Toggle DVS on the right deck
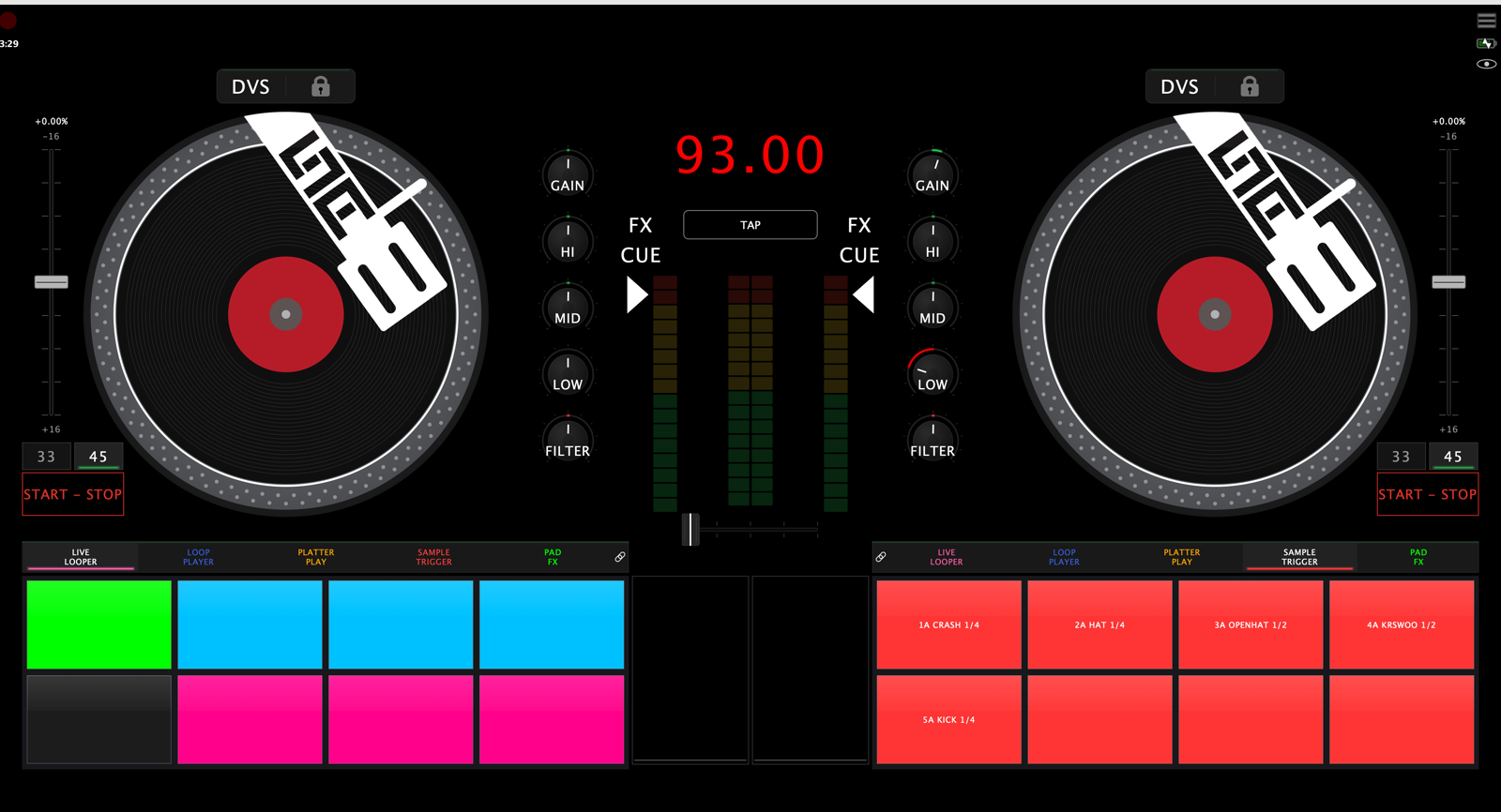Screen dimensions: 1501x812 (x=1179, y=86)
